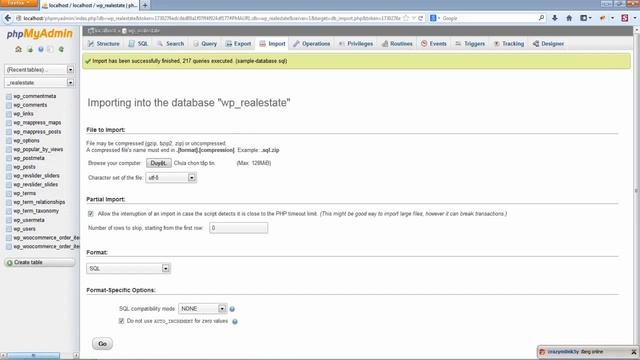Switch to the Structure tab
This screenshot has height=360, width=640.
click(104, 44)
